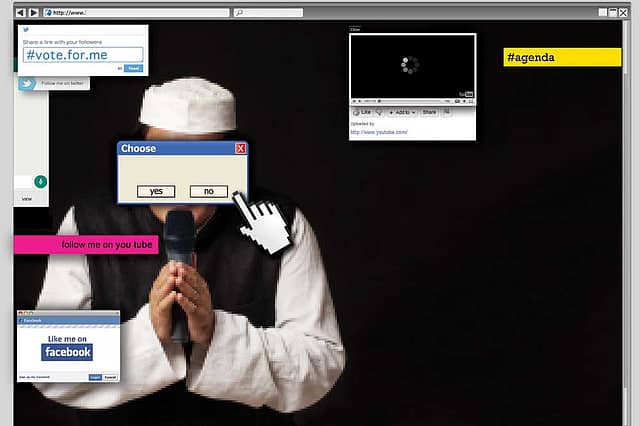This screenshot has width=640, height=426.
Task: Open the http://www.youtube.com/ link
Action: [x=379, y=132]
